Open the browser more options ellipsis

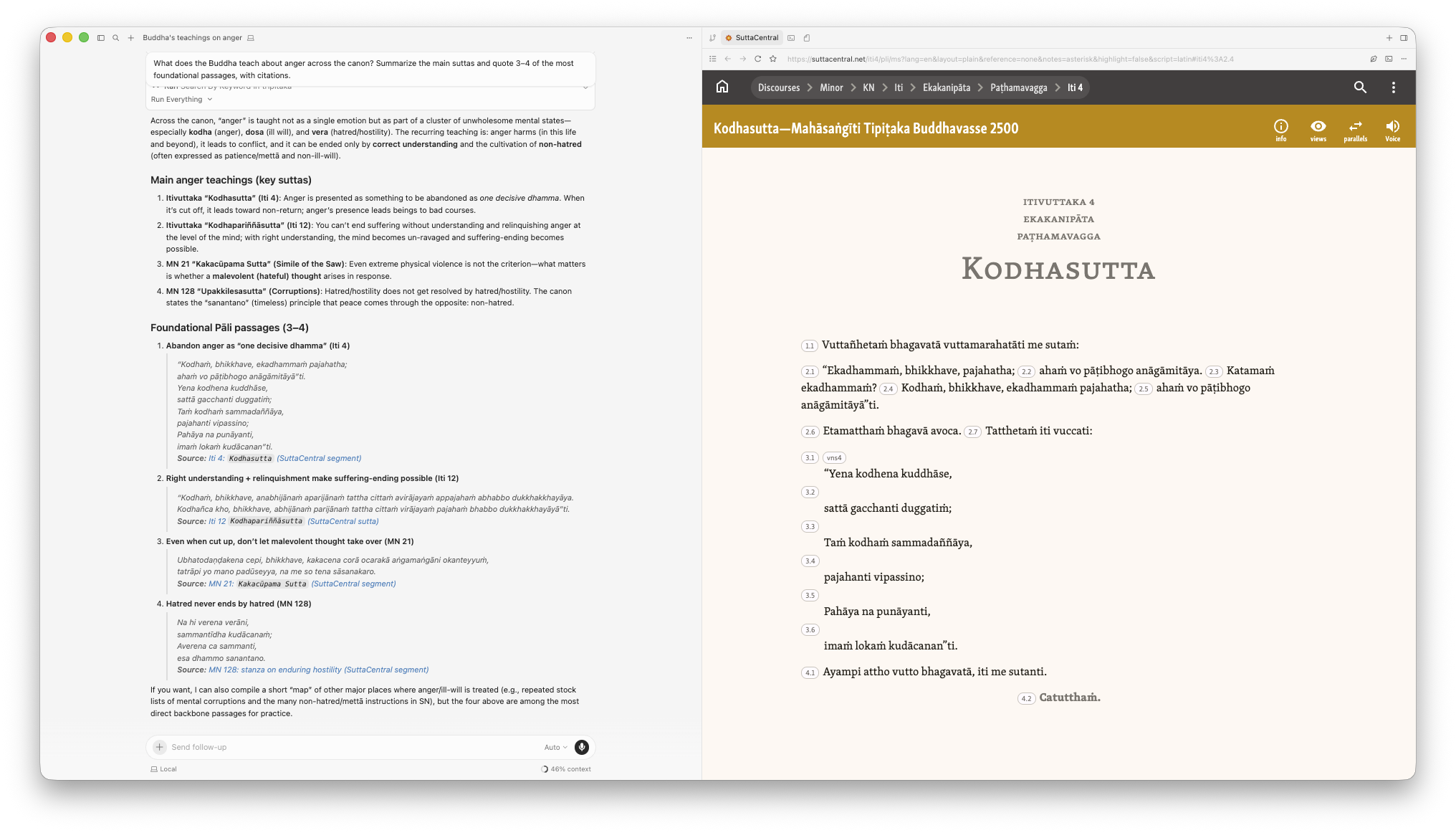click(x=1404, y=59)
